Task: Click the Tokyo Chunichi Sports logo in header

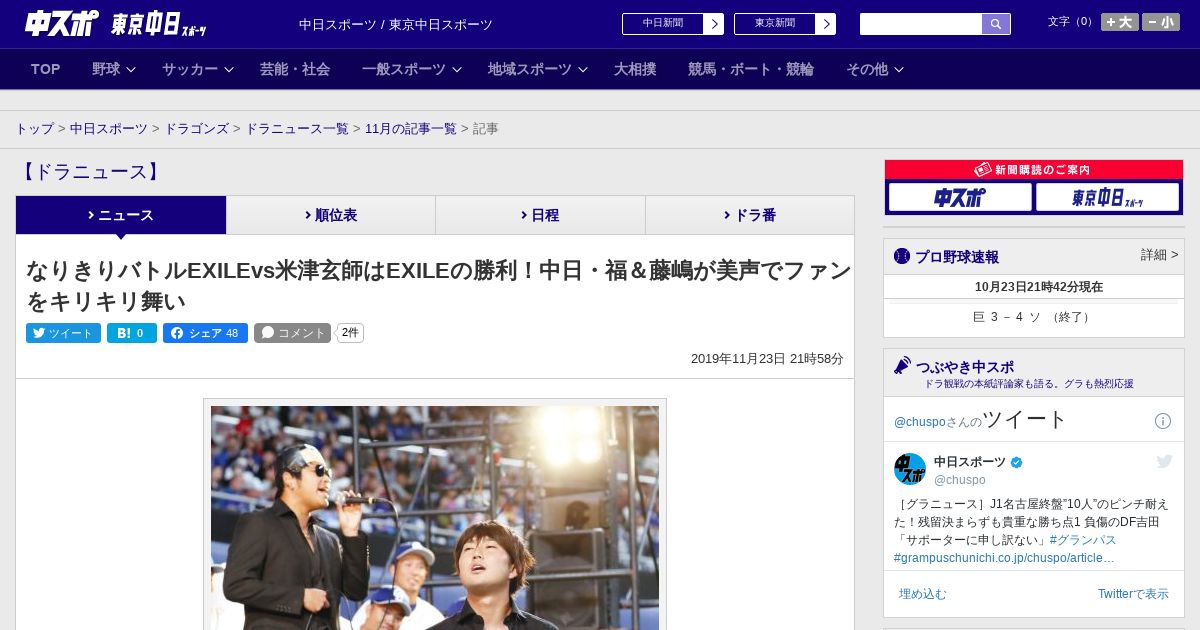Action: [x=159, y=24]
